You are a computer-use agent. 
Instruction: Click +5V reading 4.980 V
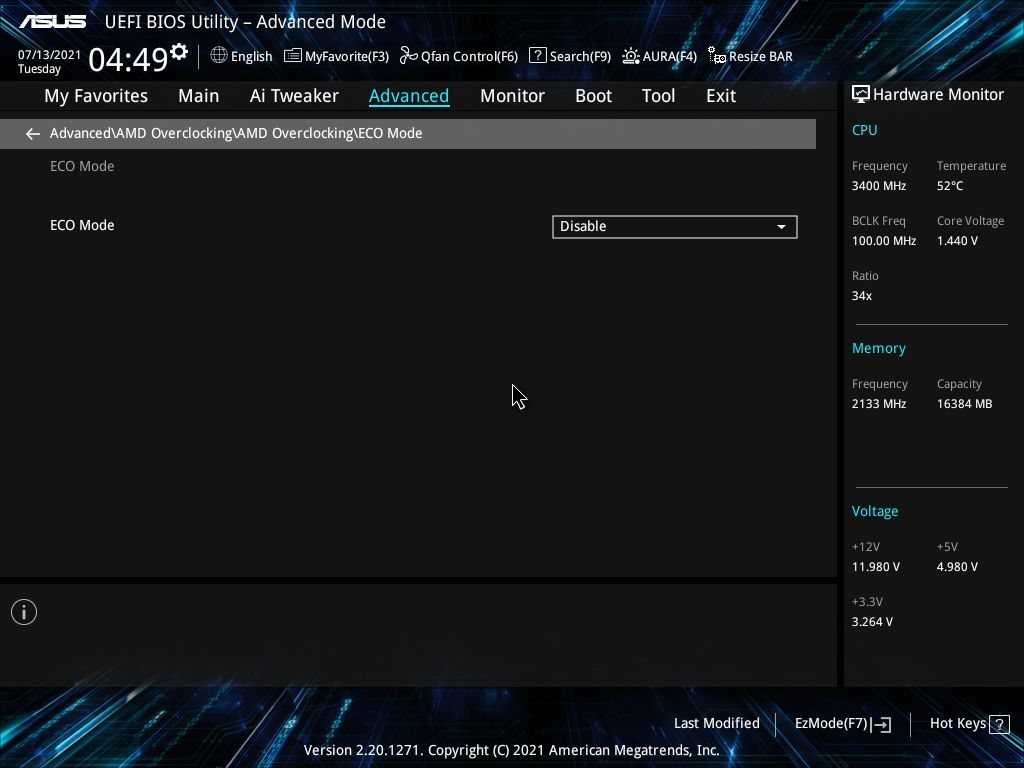pyautogui.click(x=957, y=567)
